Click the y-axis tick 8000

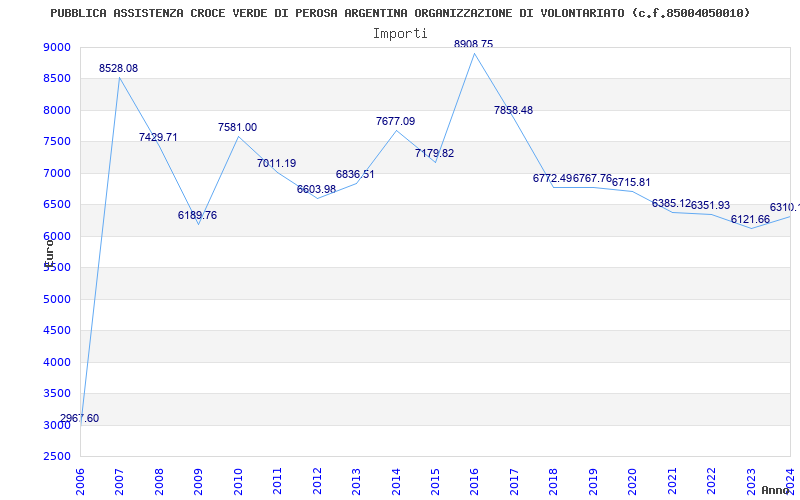pos(57,110)
